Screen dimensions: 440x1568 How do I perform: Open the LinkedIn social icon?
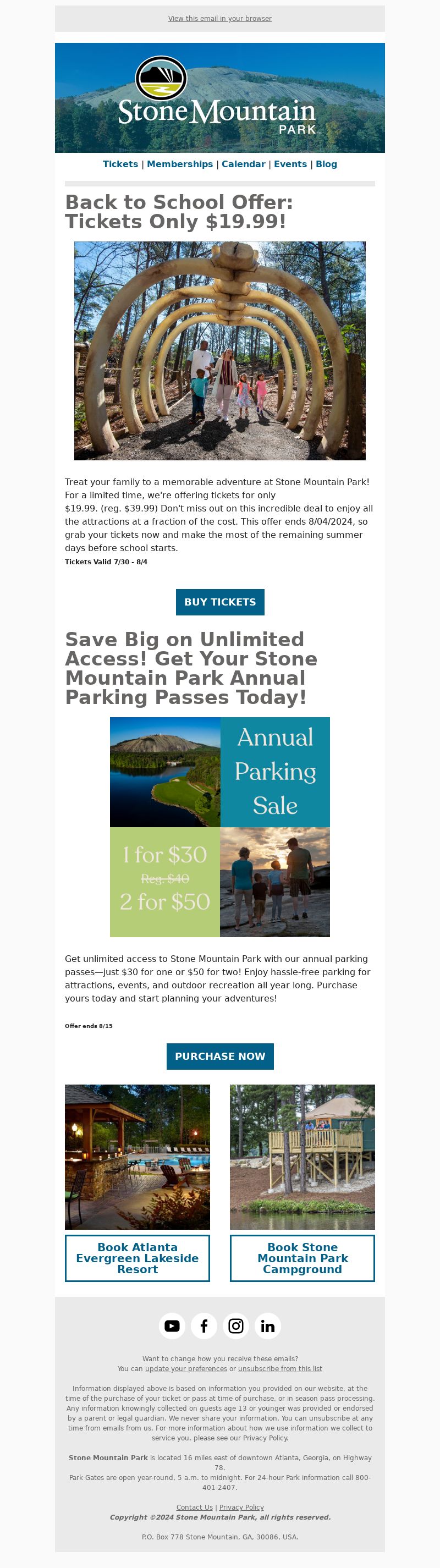pyautogui.click(x=268, y=1326)
